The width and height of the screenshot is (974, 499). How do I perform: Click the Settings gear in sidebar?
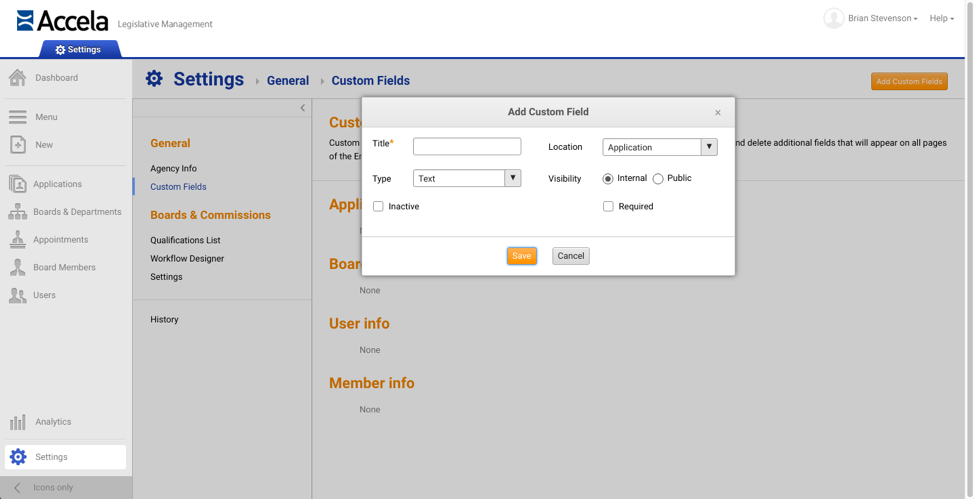(x=18, y=457)
